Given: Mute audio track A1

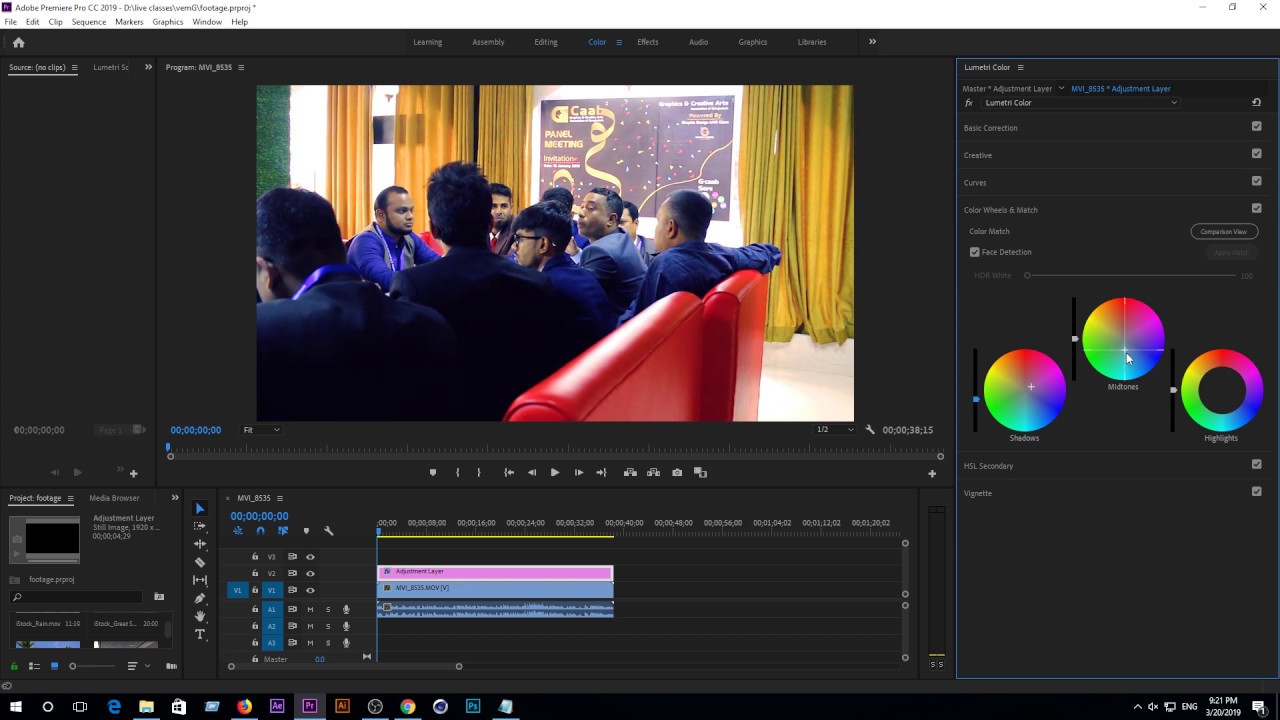Looking at the screenshot, I should coord(310,610).
